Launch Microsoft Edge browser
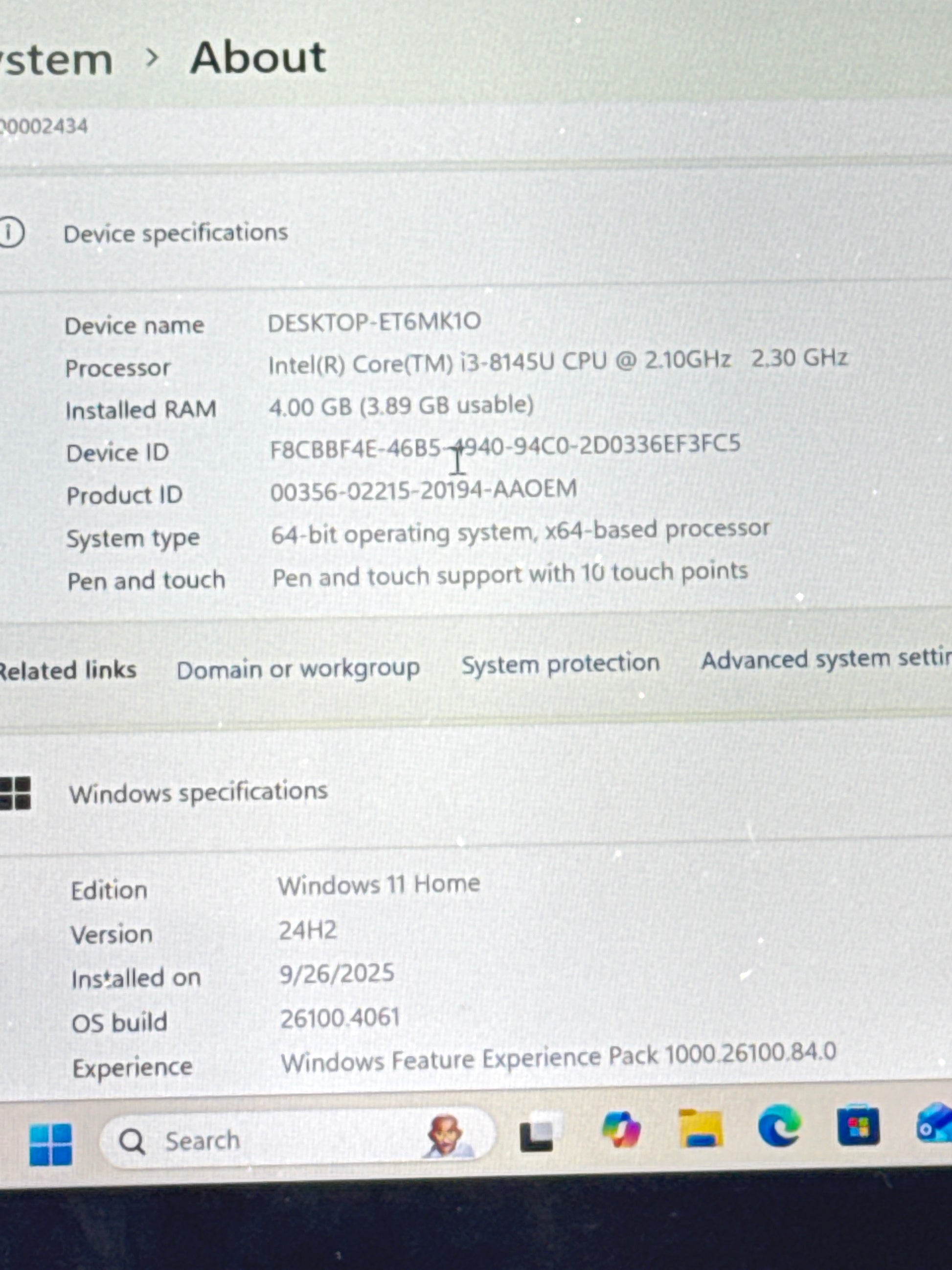Image resolution: width=952 pixels, height=1270 pixels. pyautogui.click(x=779, y=1125)
